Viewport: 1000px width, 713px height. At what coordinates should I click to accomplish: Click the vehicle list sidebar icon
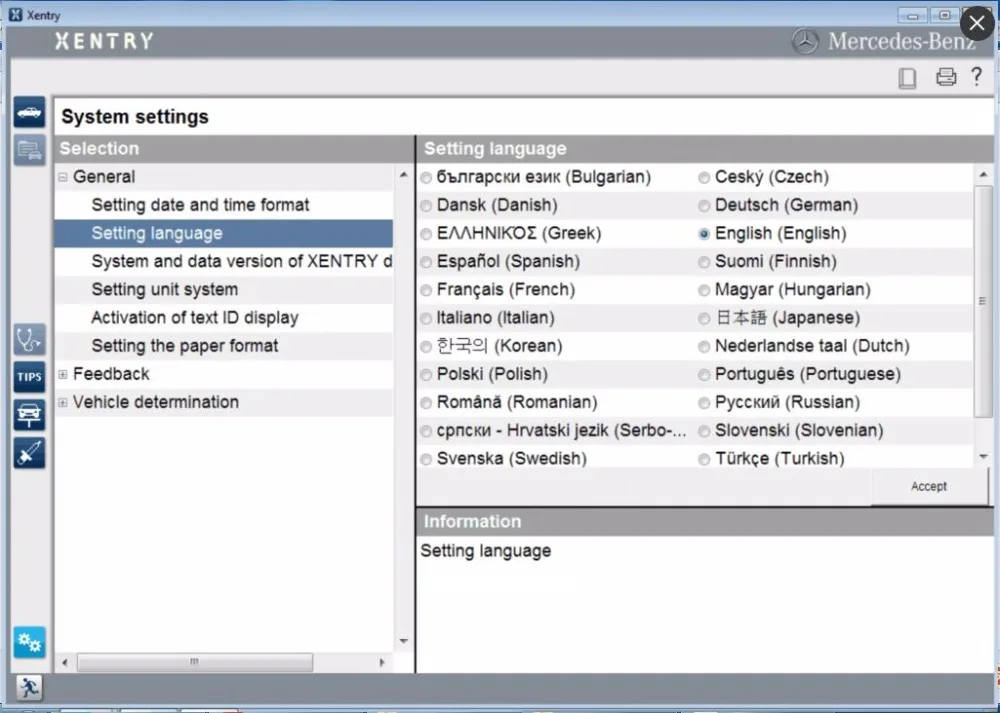(29, 151)
